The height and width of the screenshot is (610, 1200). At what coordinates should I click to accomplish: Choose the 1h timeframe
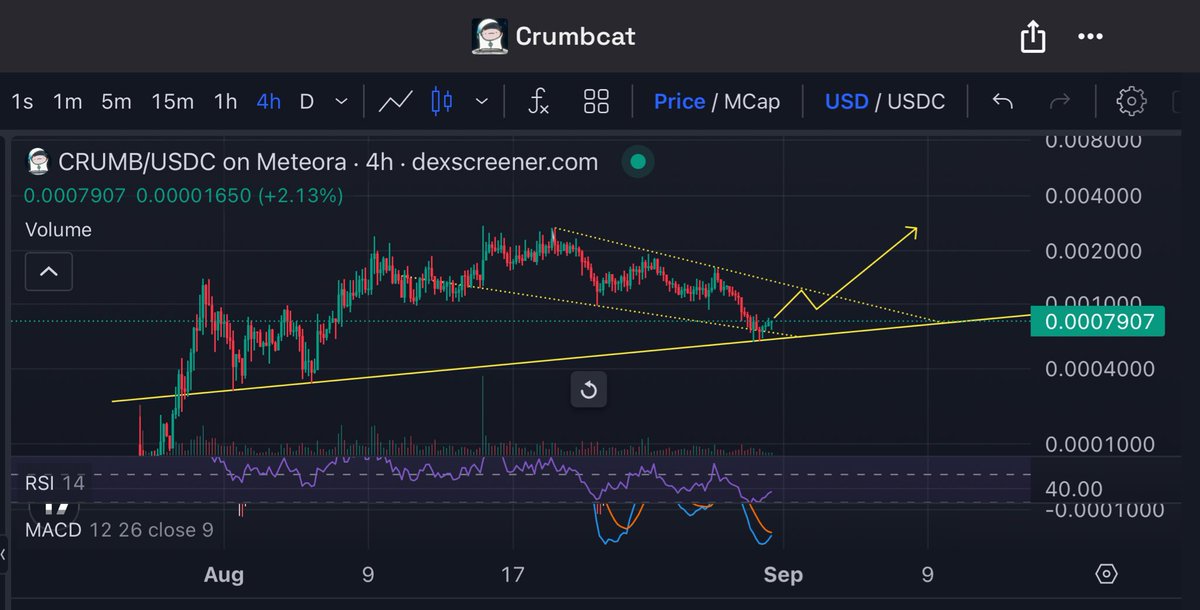click(x=225, y=101)
